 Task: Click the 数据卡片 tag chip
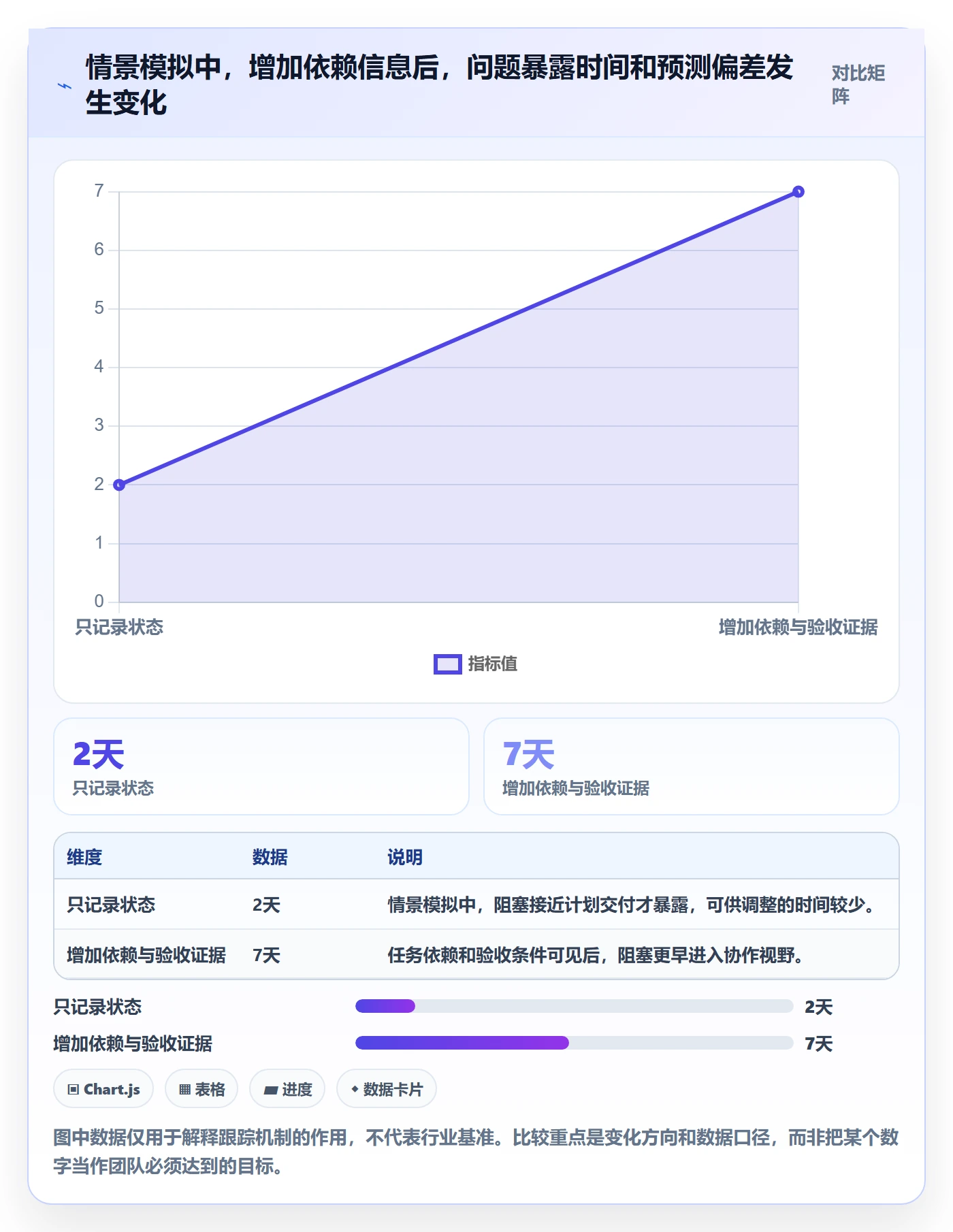click(387, 1089)
